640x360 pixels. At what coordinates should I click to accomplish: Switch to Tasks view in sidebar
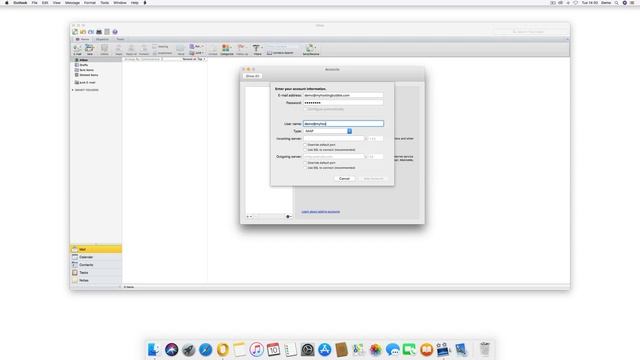[x=96, y=273]
